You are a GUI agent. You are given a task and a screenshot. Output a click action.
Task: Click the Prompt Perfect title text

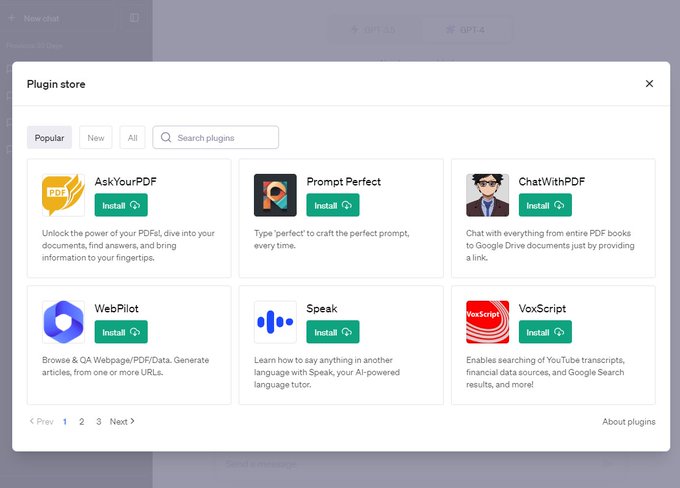point(343,181)
